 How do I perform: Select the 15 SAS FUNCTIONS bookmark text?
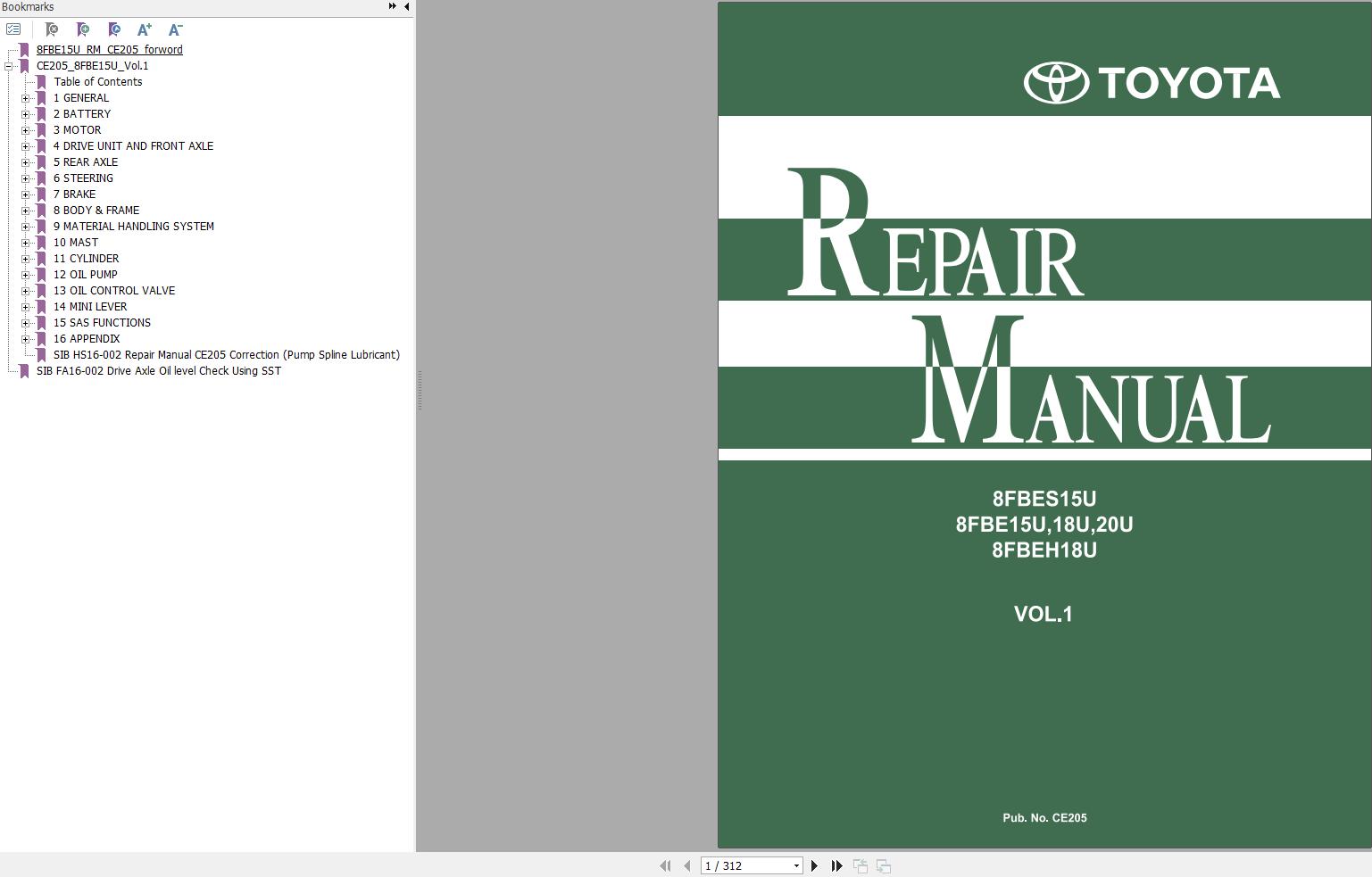[x=102, y=323]
